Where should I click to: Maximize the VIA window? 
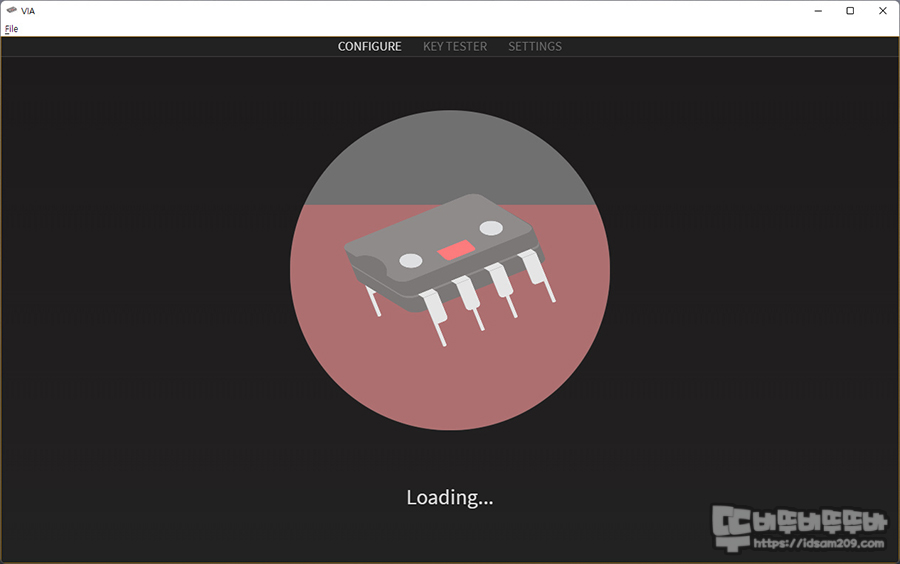point(850,11)
